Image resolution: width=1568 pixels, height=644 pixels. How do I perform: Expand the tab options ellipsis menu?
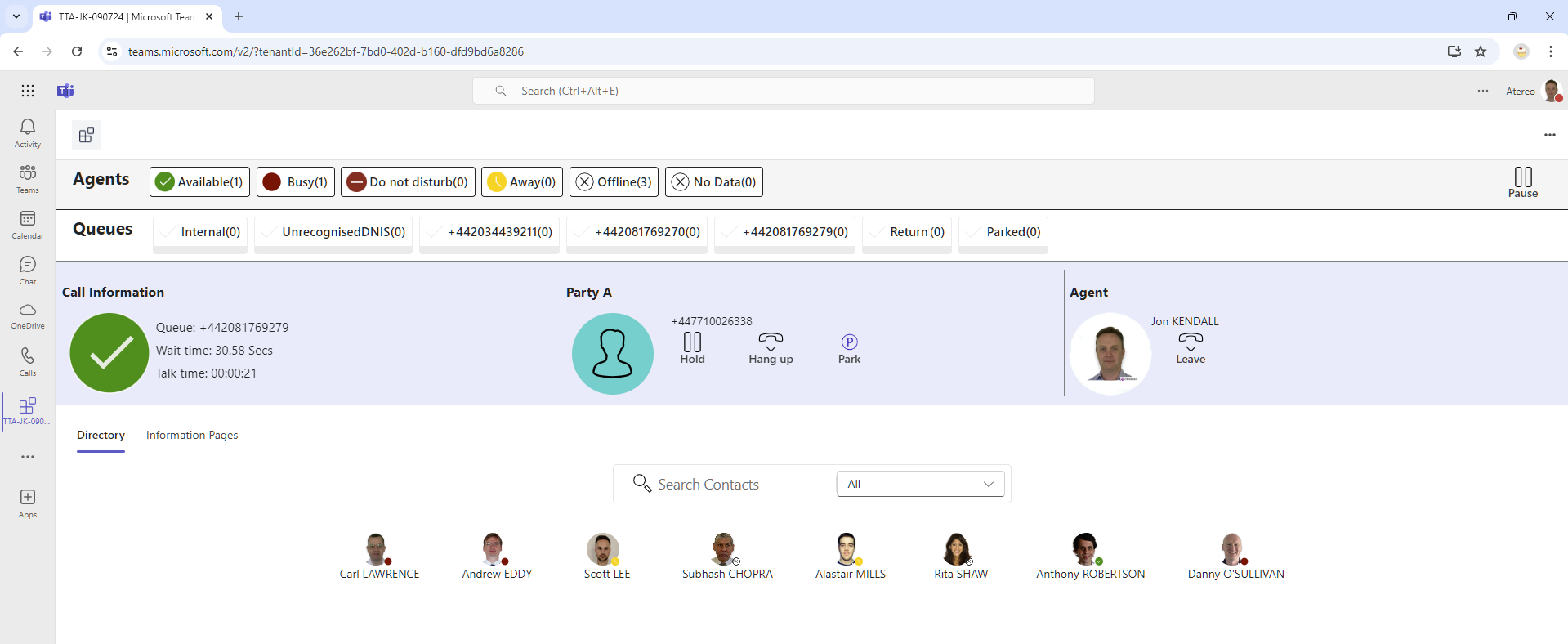[1549, 135]
